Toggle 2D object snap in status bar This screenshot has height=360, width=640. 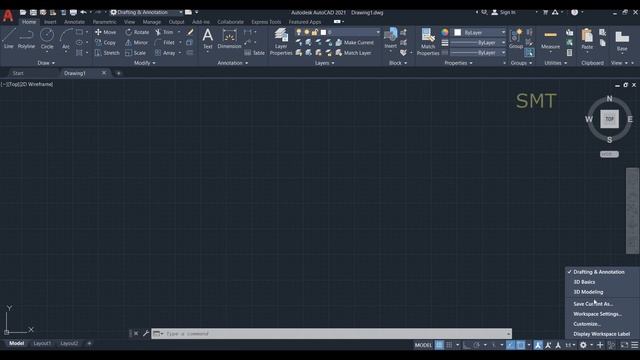pyautogui.click(x=521, y=345)
